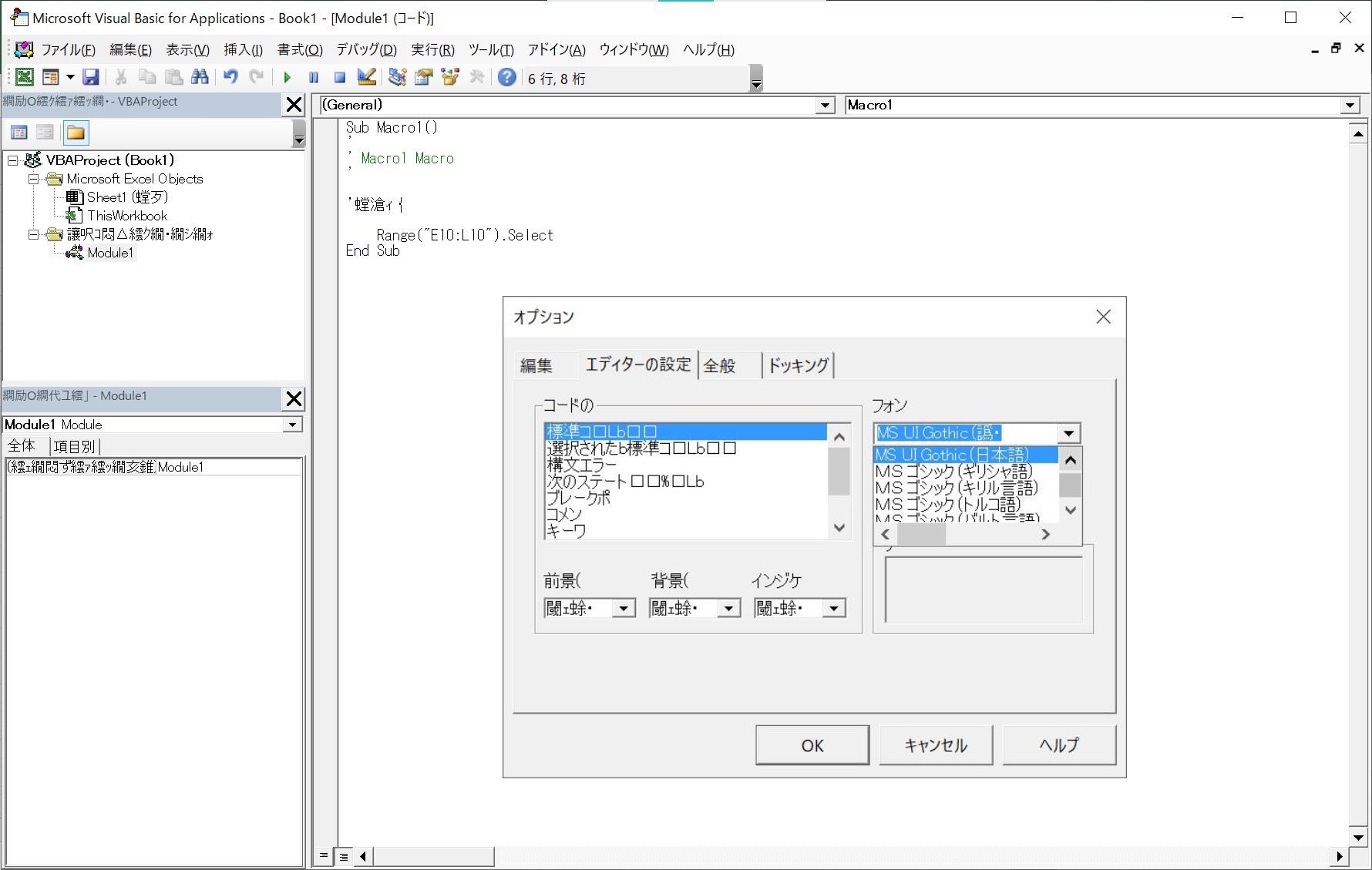Open the 編集(E) menu
Image resolution: width=1372 pixels, height=870 pixels.
point(130,50)
